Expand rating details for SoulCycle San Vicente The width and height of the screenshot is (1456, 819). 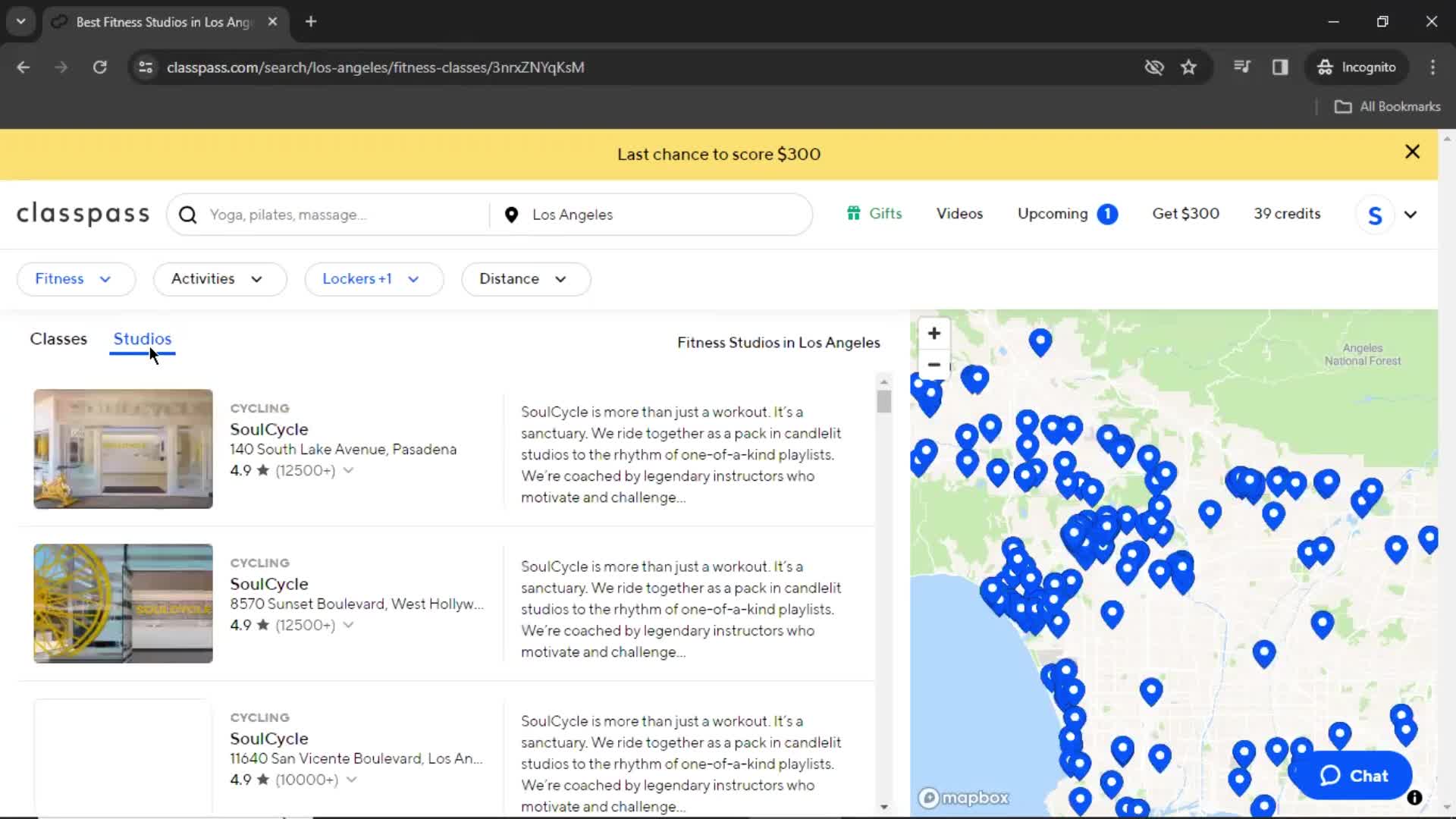(351, 780)
